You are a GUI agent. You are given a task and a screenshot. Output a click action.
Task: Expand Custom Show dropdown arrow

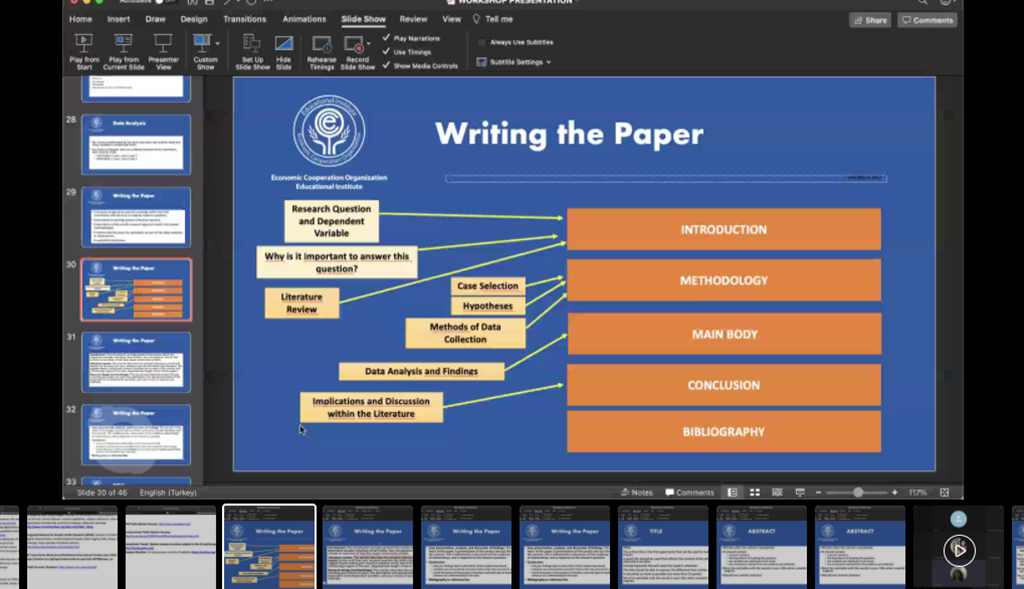click(x=217, y=44)
